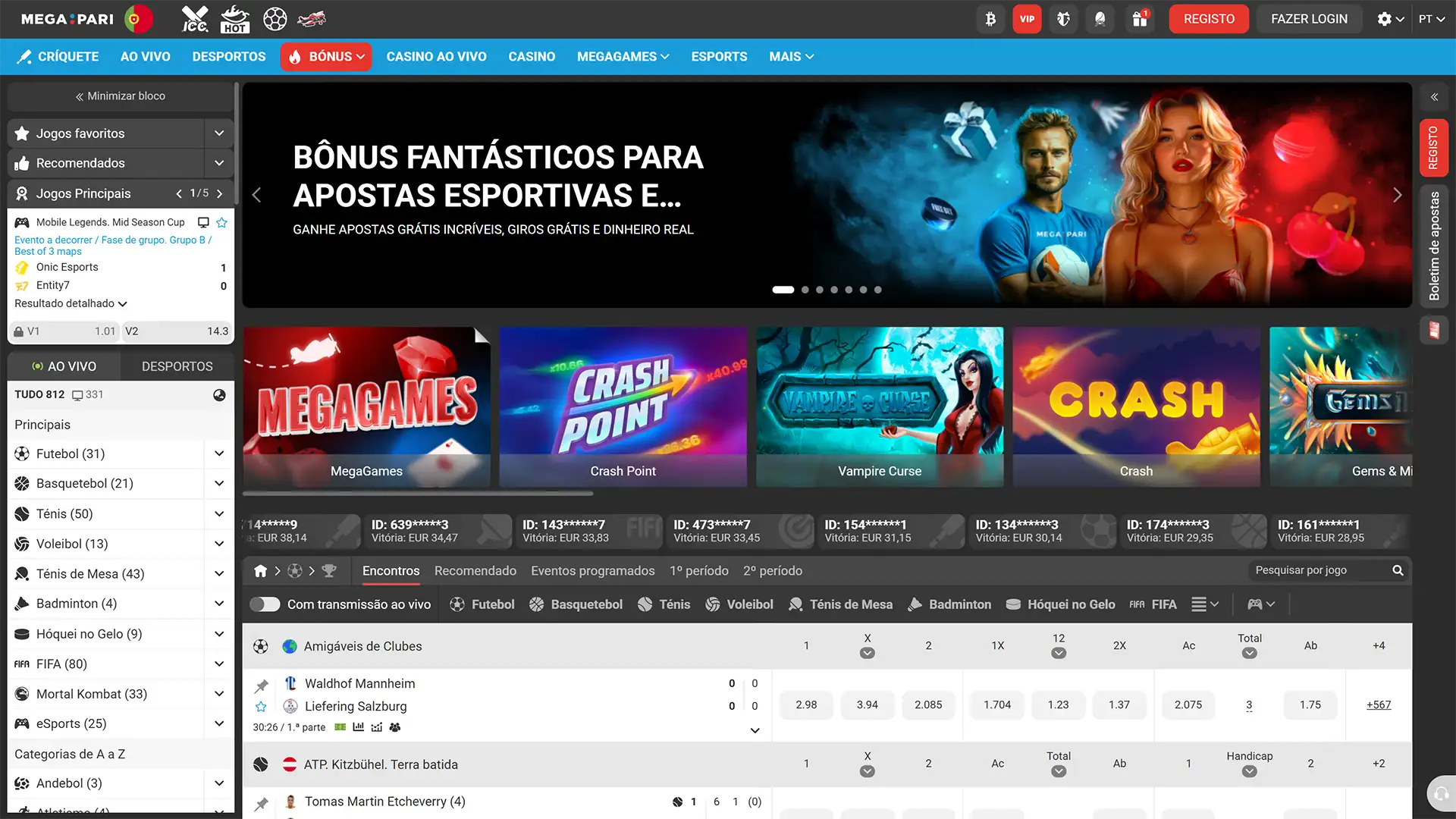Click the red plane crash game icon
The image size is (1456, 819).
tap(312, 19)
